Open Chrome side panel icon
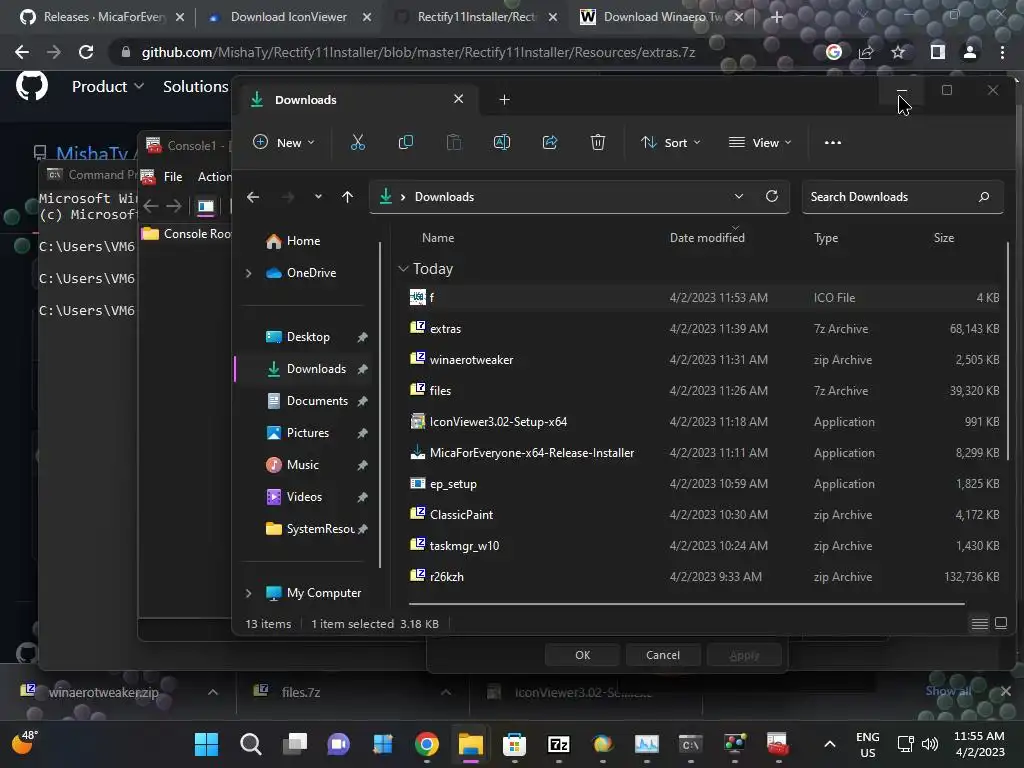Screen dimensions: 1024x768 937,52
